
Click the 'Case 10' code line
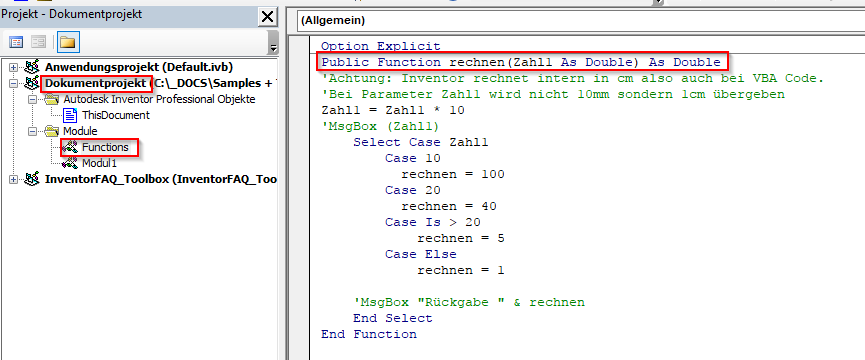(413, 158)
